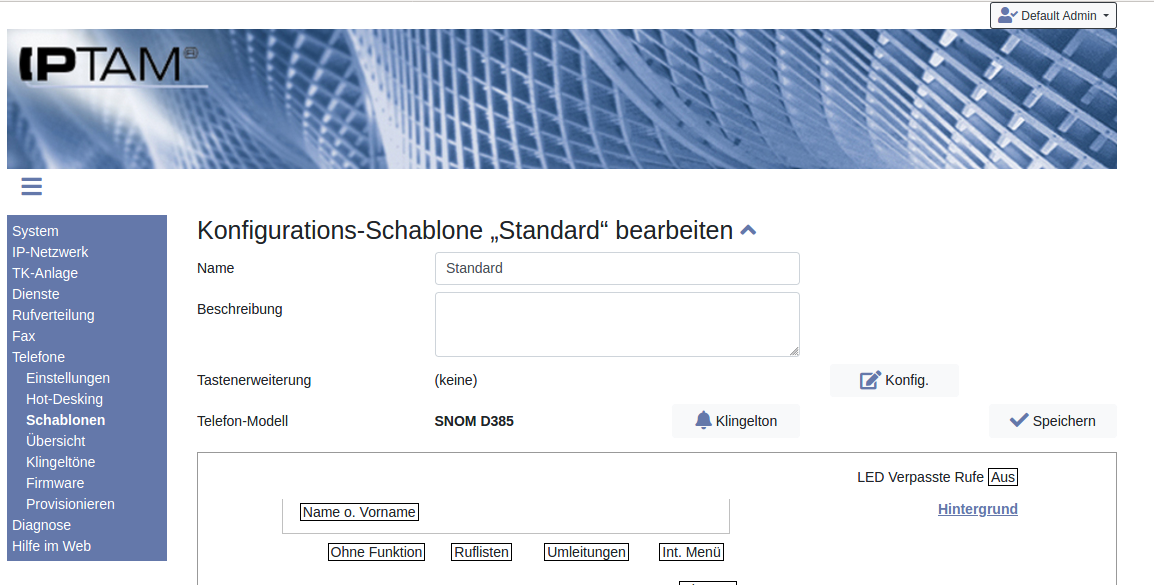Open the TK-Anlage sidebar menu
Screen dimensions: 1154x585
pos(45,273)
